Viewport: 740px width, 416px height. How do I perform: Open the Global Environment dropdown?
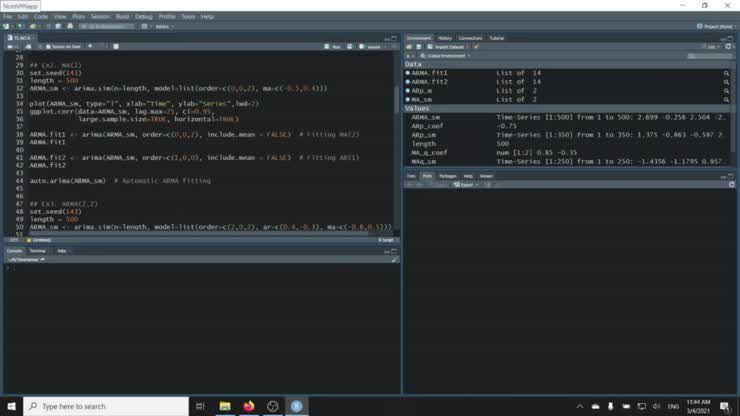click(446, 56)
